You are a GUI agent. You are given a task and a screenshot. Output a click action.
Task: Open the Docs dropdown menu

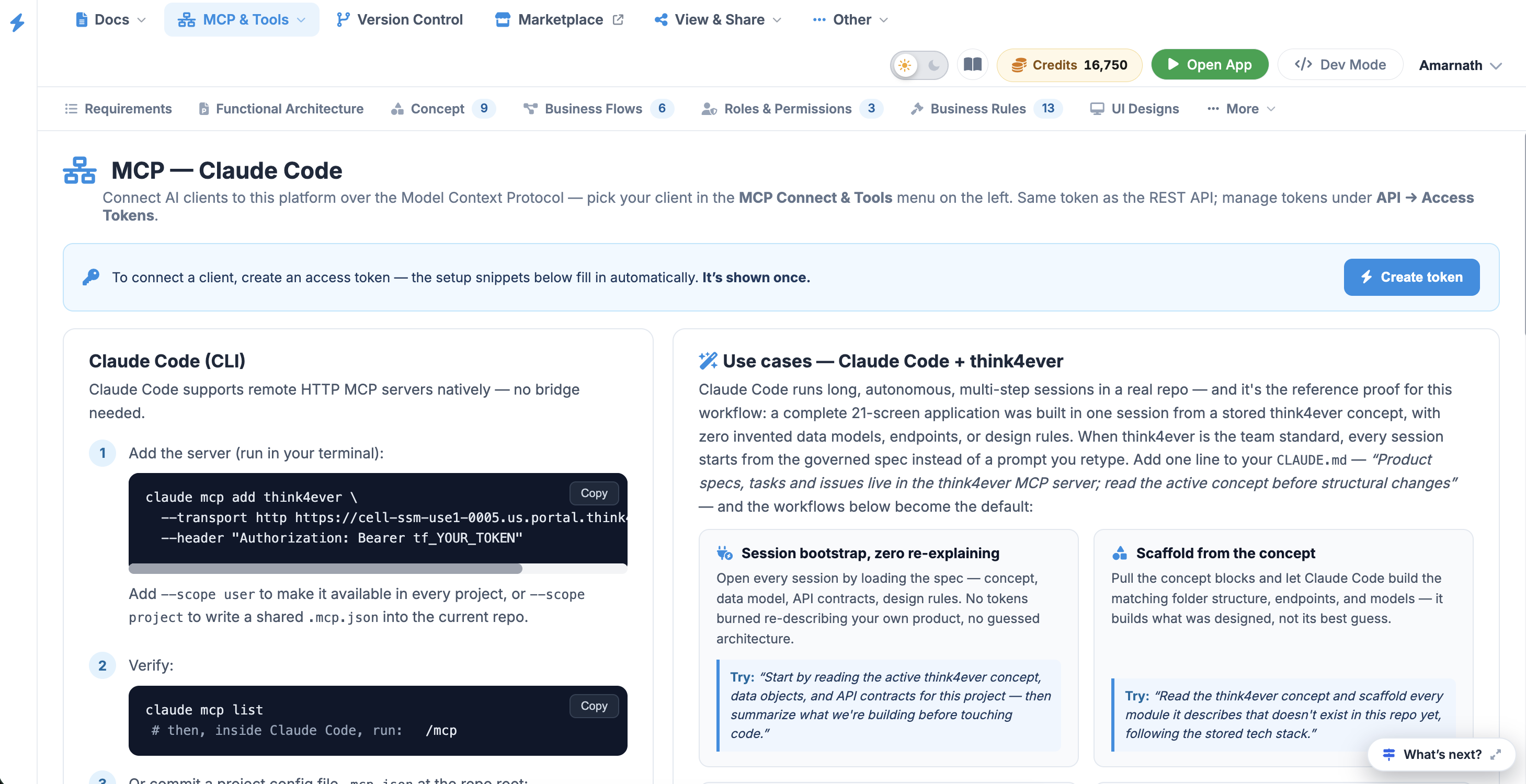[x=111, y=19]
